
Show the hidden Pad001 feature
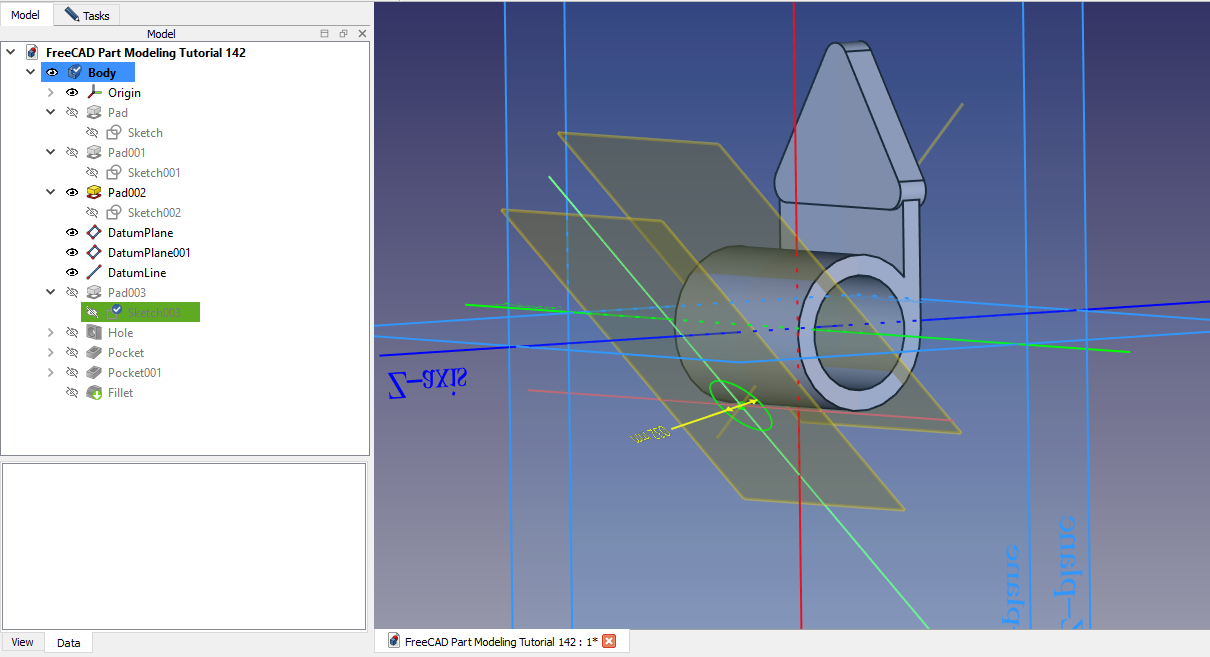(72, 153)
